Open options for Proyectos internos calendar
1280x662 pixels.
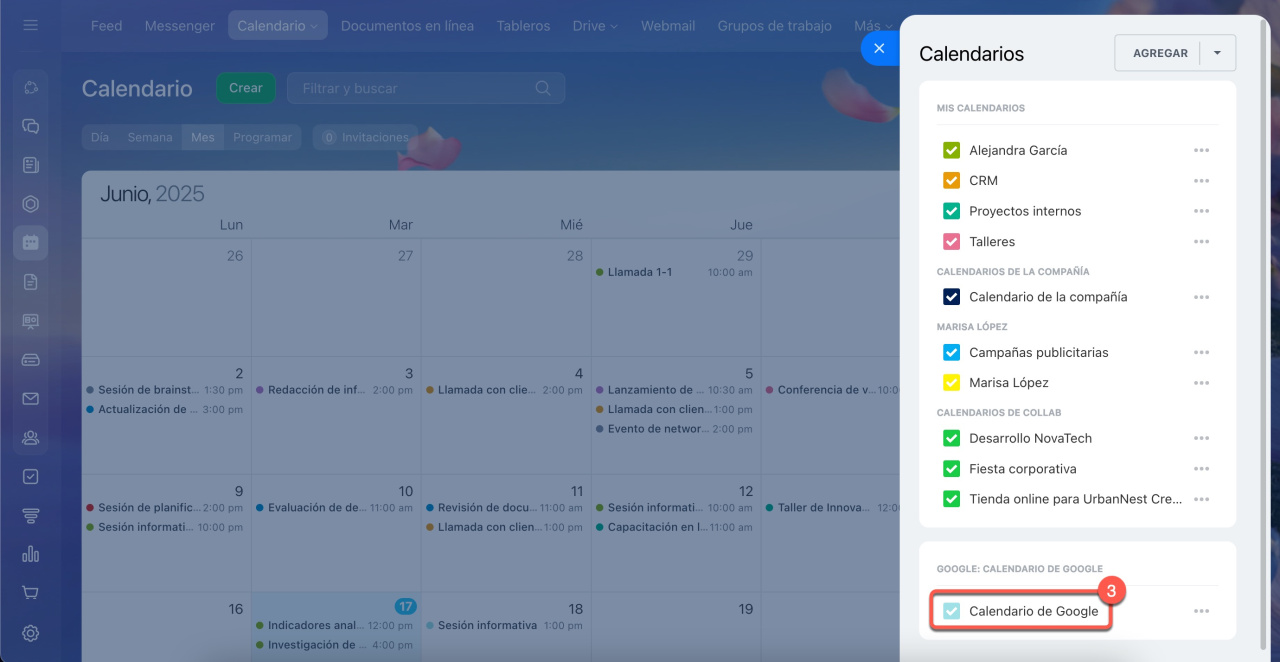(x=1201, y=211)
